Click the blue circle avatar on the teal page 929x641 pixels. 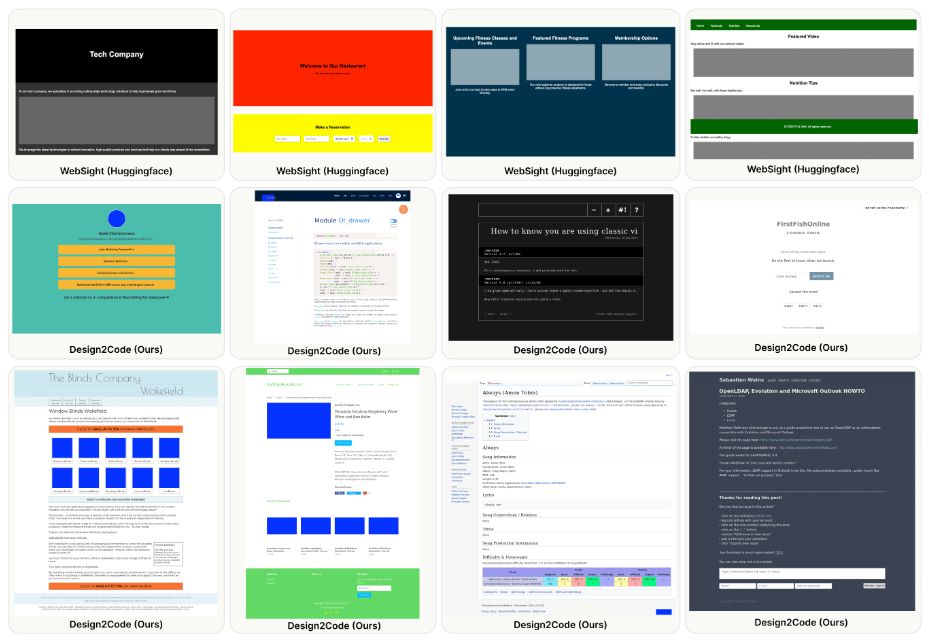click(117, 219)
